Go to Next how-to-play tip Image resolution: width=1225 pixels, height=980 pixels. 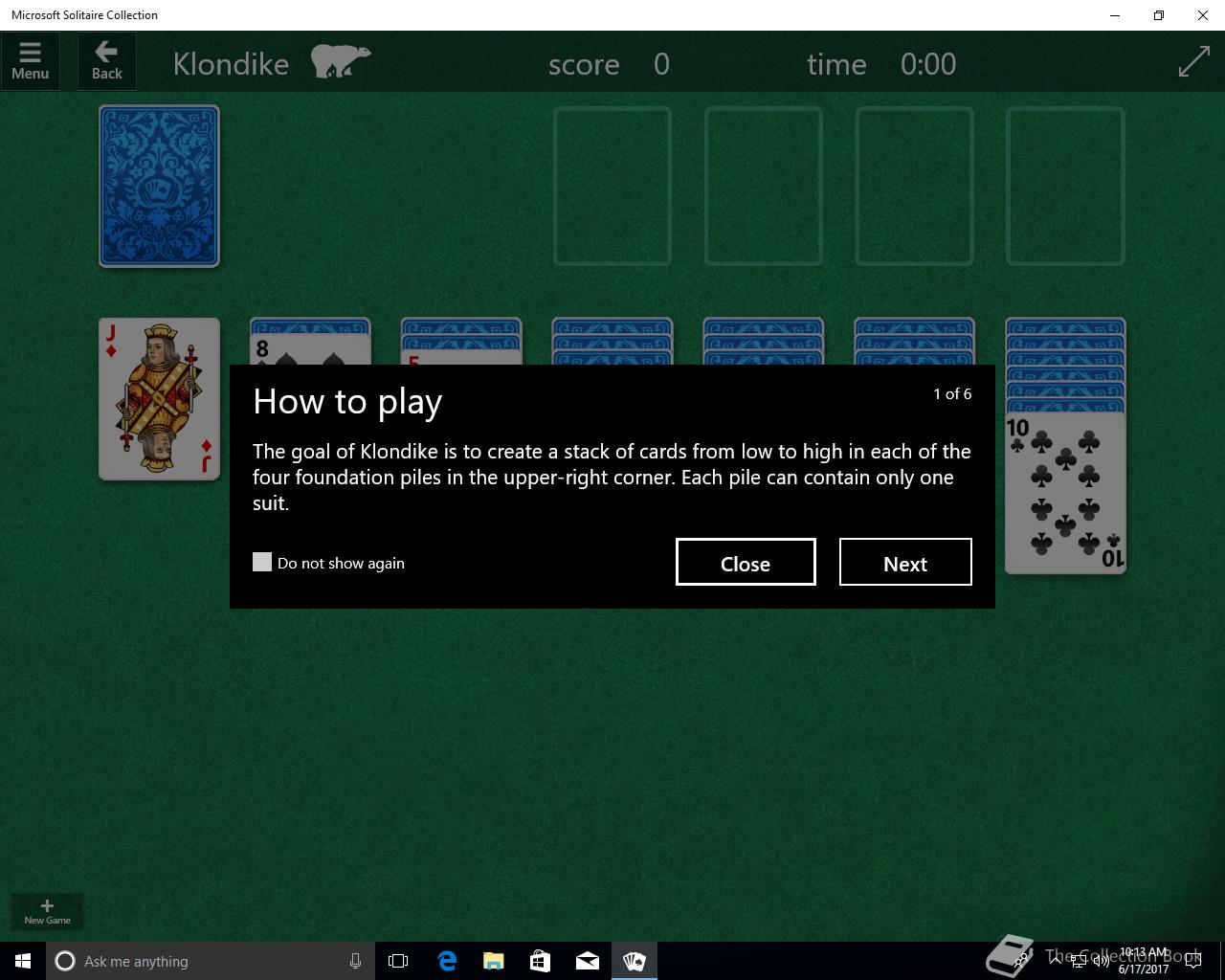(905, 562)
